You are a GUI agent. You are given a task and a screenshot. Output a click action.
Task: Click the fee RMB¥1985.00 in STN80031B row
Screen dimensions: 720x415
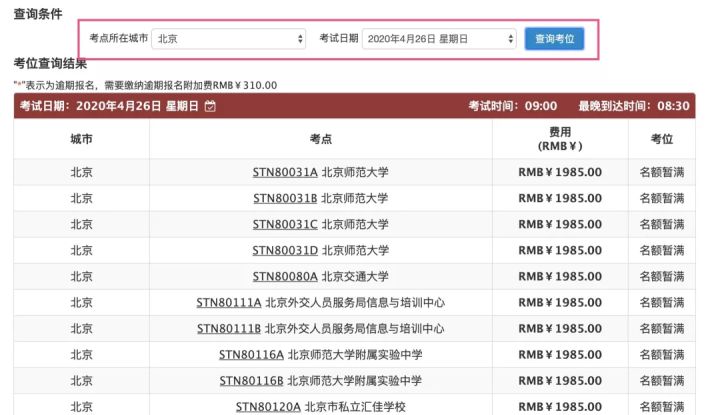pos(560,198)
